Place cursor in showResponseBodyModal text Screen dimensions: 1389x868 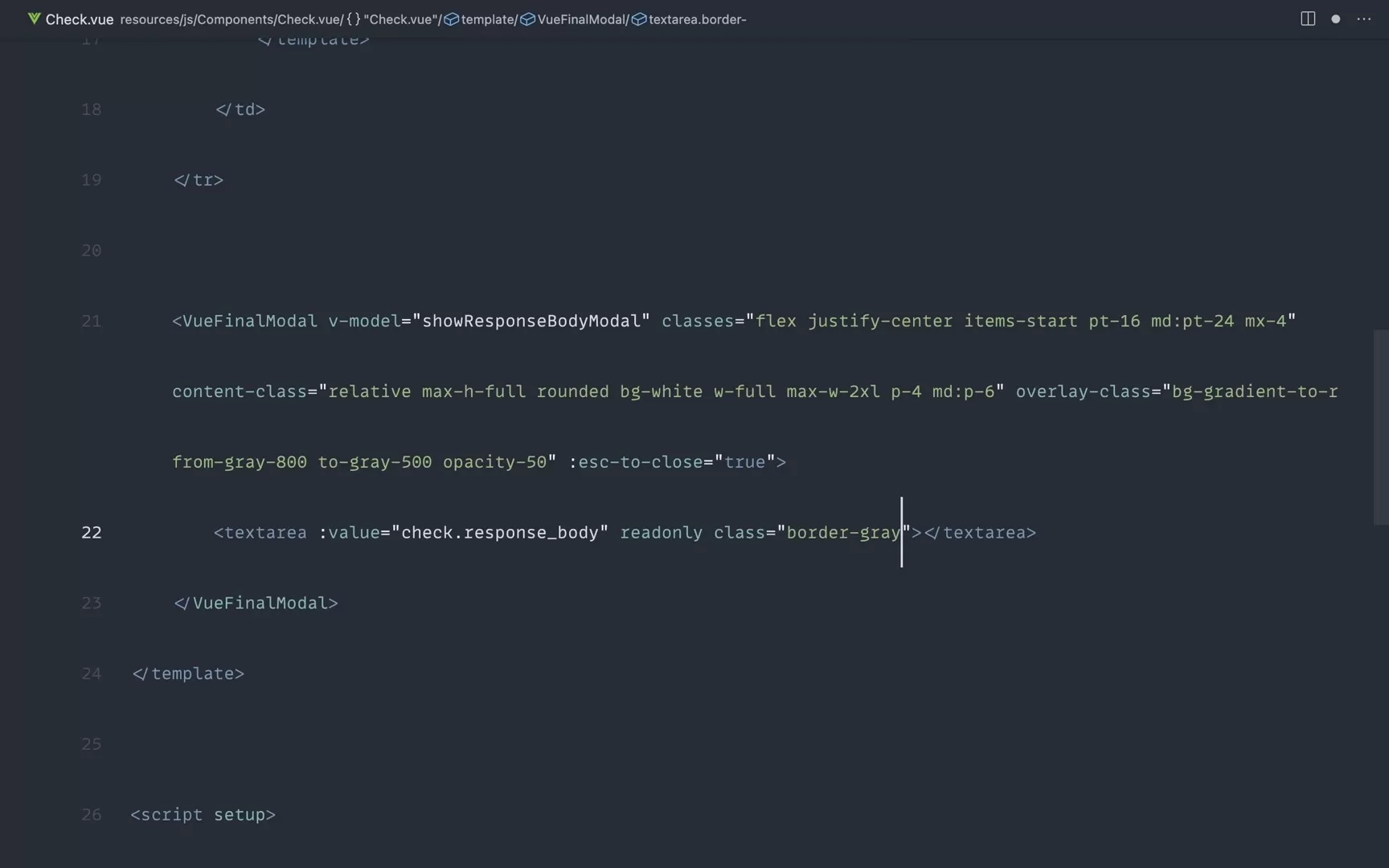[x=531, y=321]
